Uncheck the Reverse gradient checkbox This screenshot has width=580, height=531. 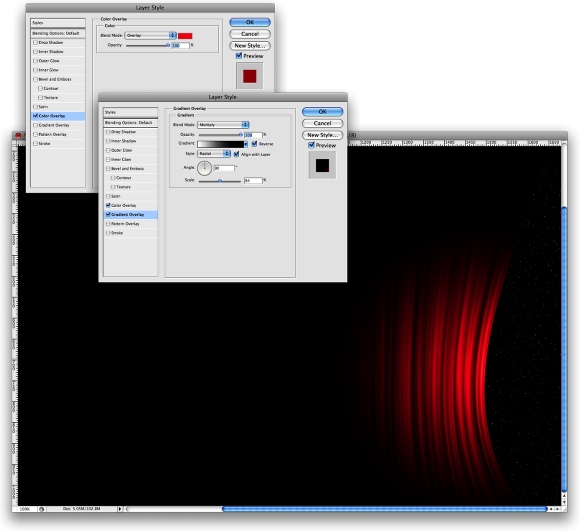(254, 143)
